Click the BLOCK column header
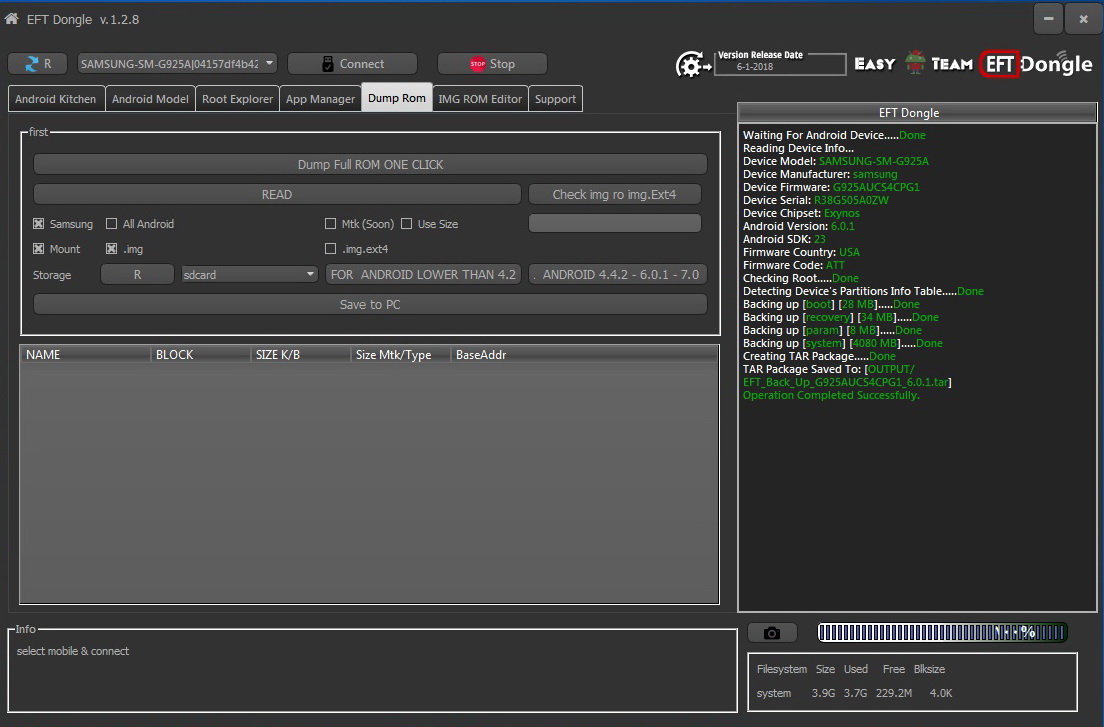 [x=201, y=355]
